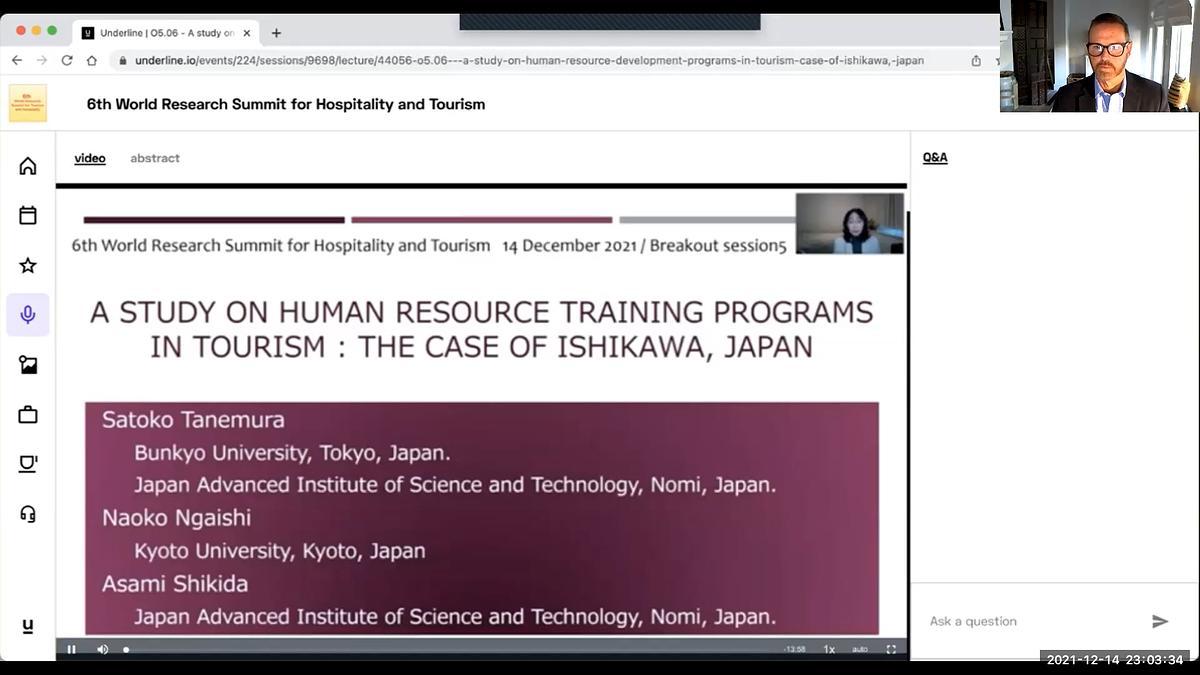Open the Q&A panel heading
1200x675 pixels.
point(935,158)
